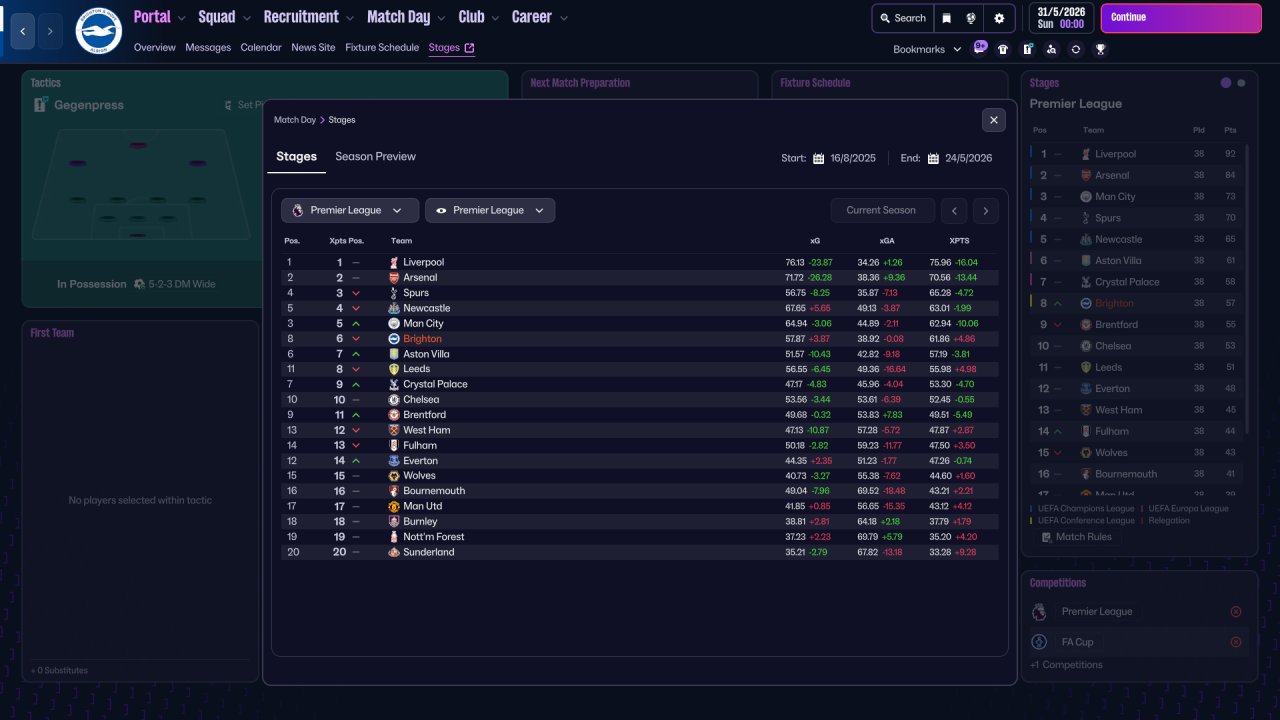Open the News Site submenu item
Image resolution: width=1280 pixels, height=720 pixels.
click(313, 48)
